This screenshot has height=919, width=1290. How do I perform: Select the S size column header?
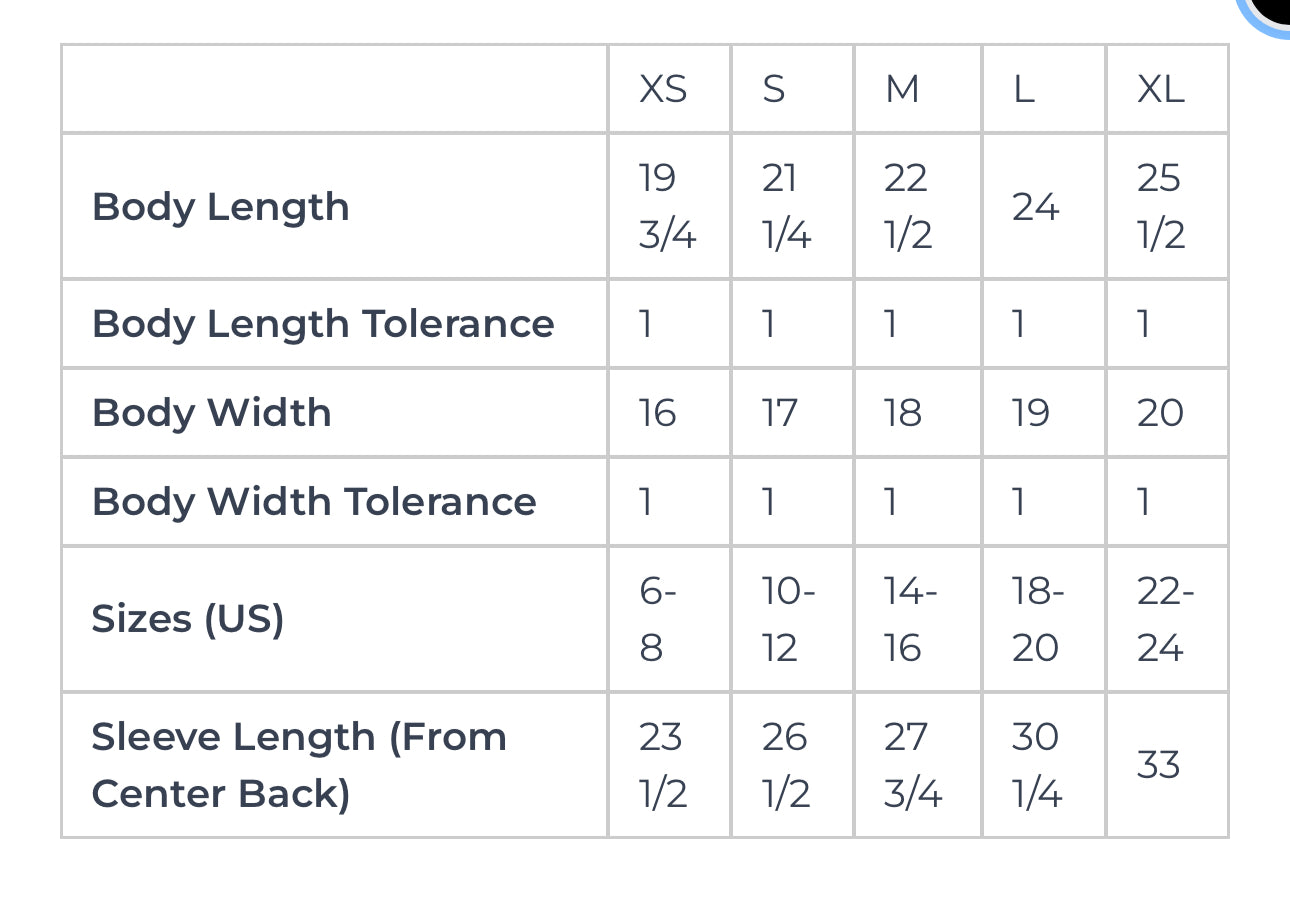[x=774, y=90]
